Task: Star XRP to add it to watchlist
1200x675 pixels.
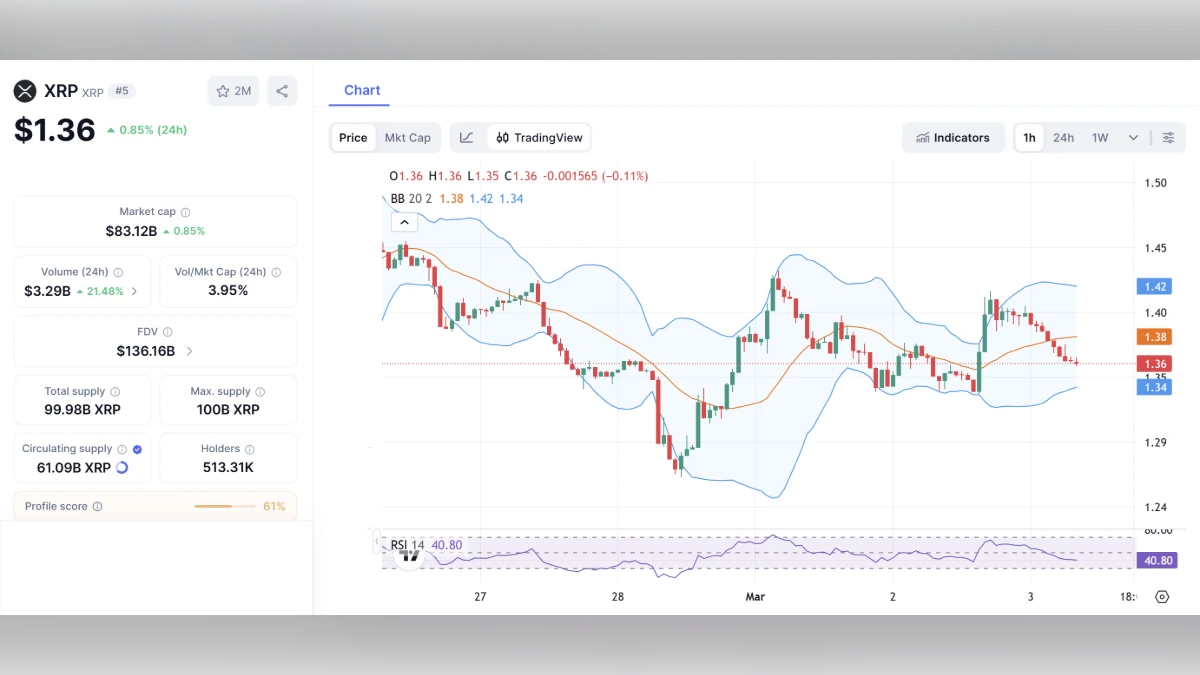Action: [221, 90]
